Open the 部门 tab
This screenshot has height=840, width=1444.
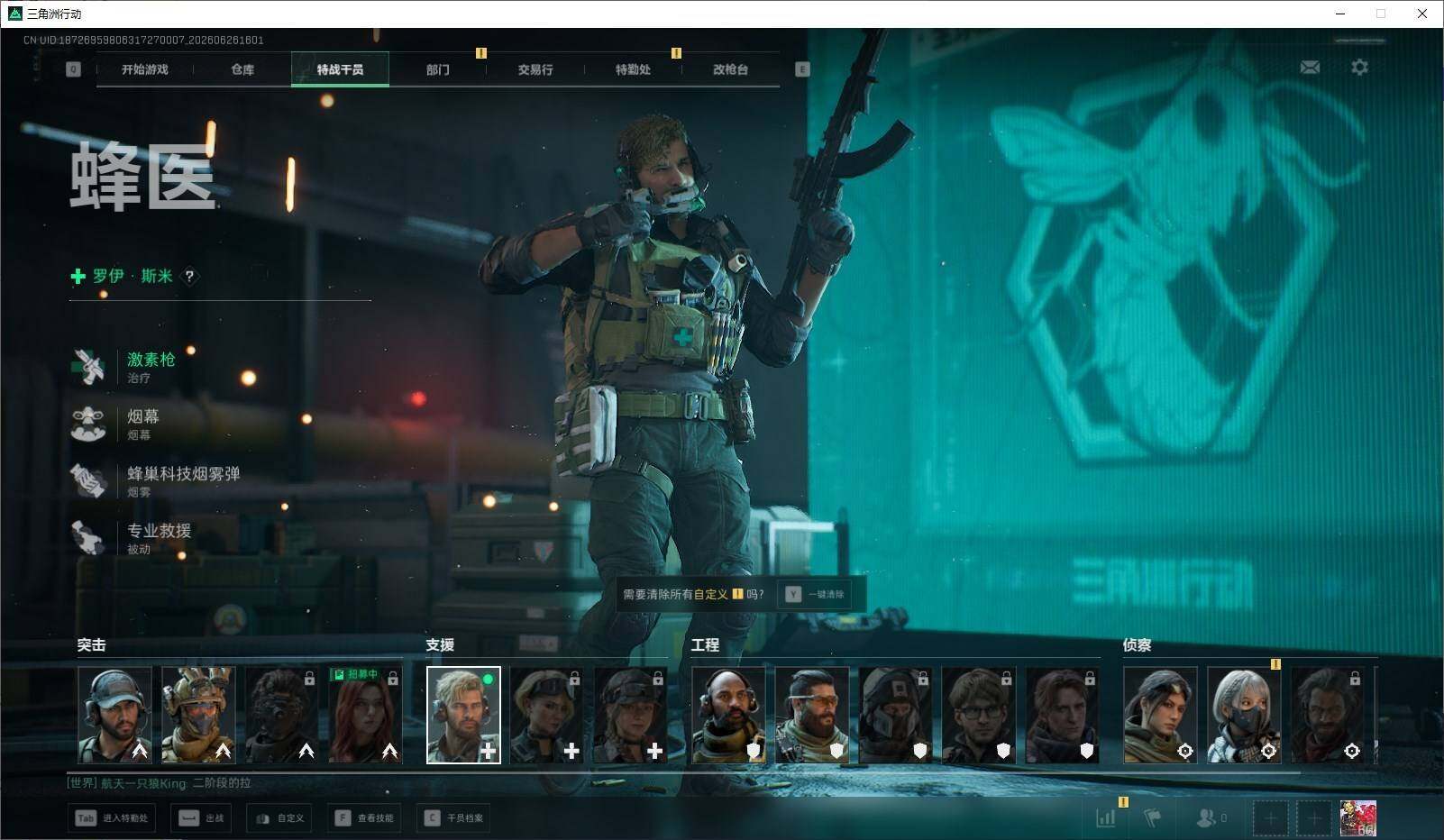438,69
